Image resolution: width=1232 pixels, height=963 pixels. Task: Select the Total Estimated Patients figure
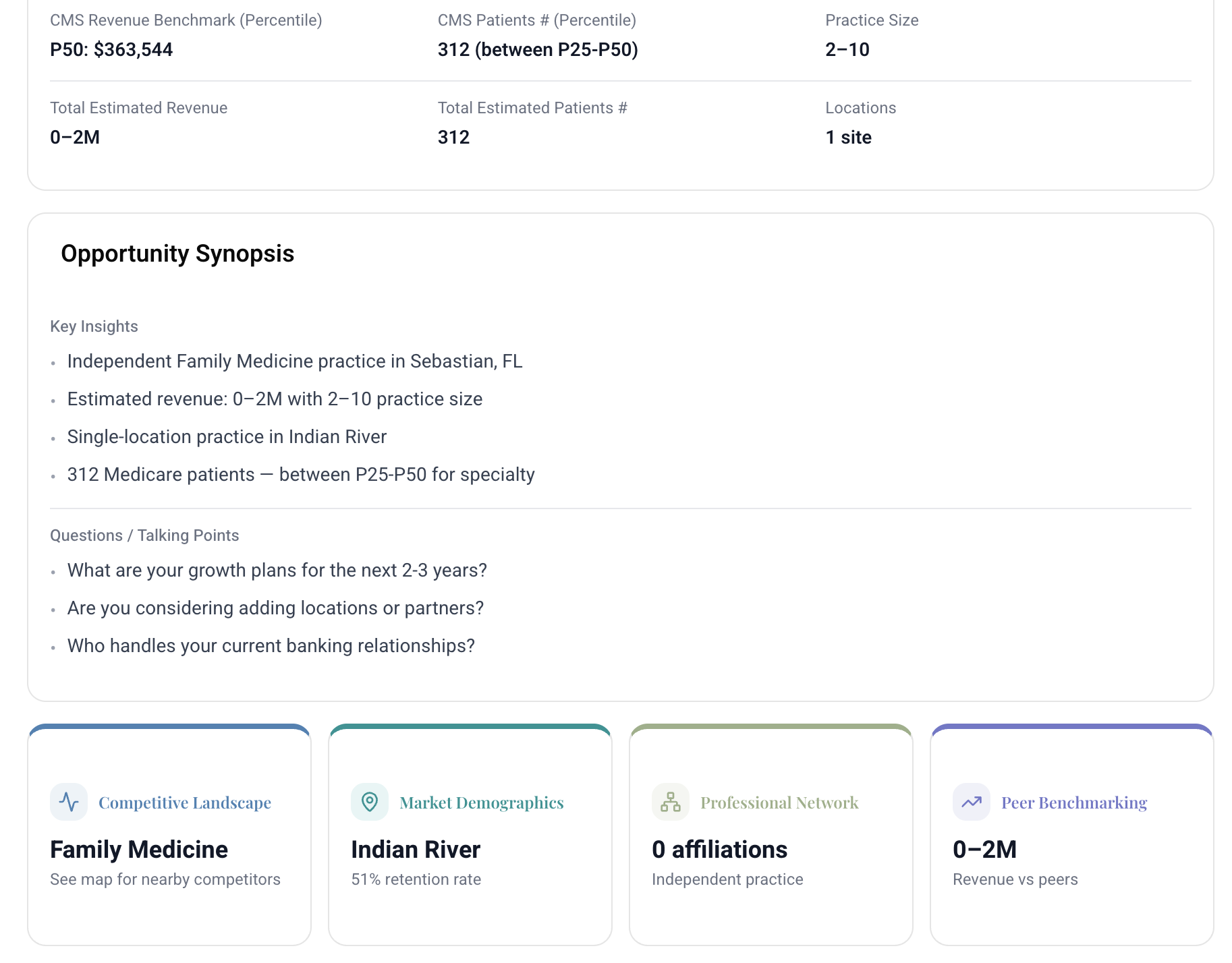tap(453, 137)
